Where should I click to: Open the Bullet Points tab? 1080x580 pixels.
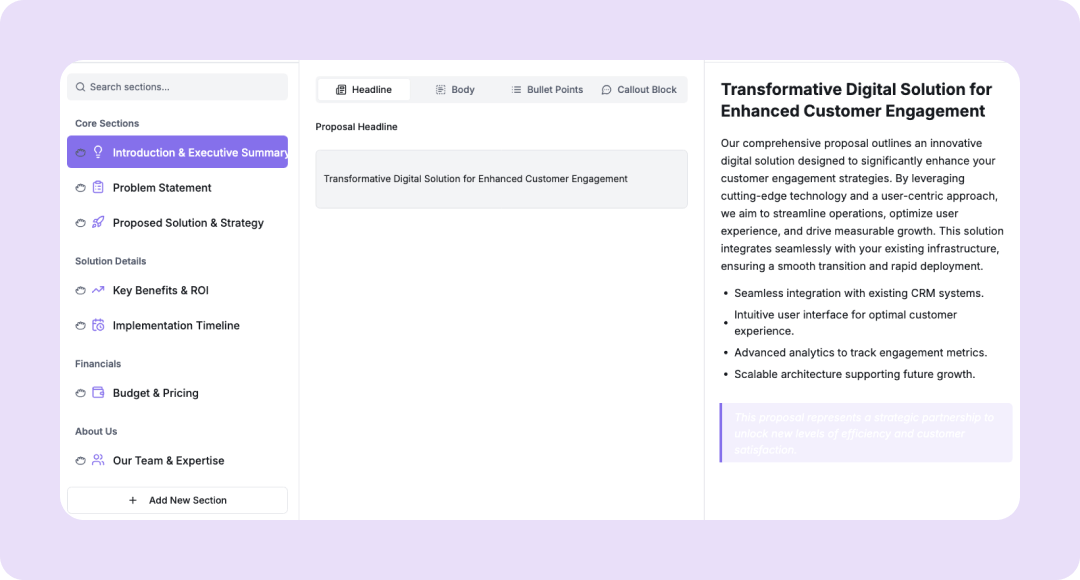[x=547, y=90]
